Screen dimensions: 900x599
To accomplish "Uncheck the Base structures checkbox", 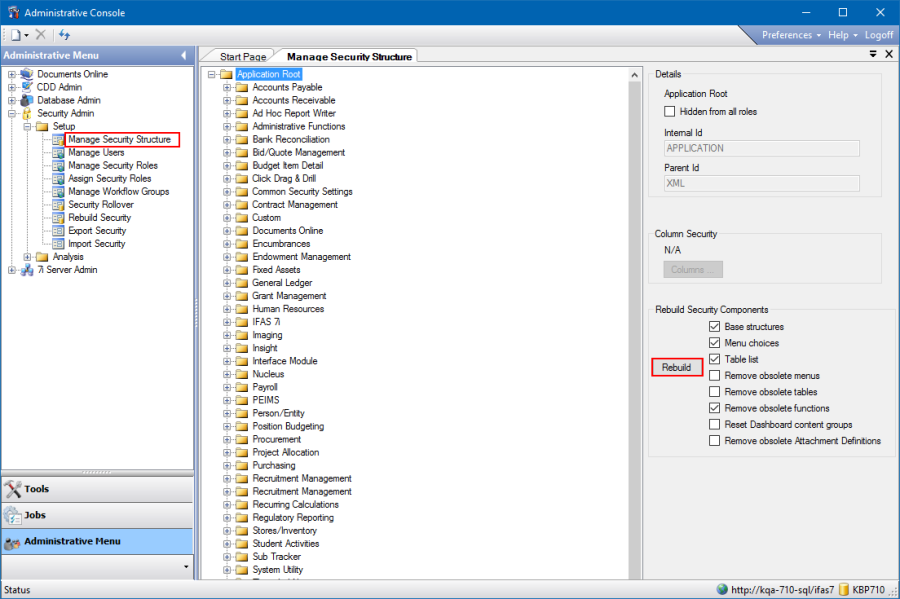I will click(714, 327).
